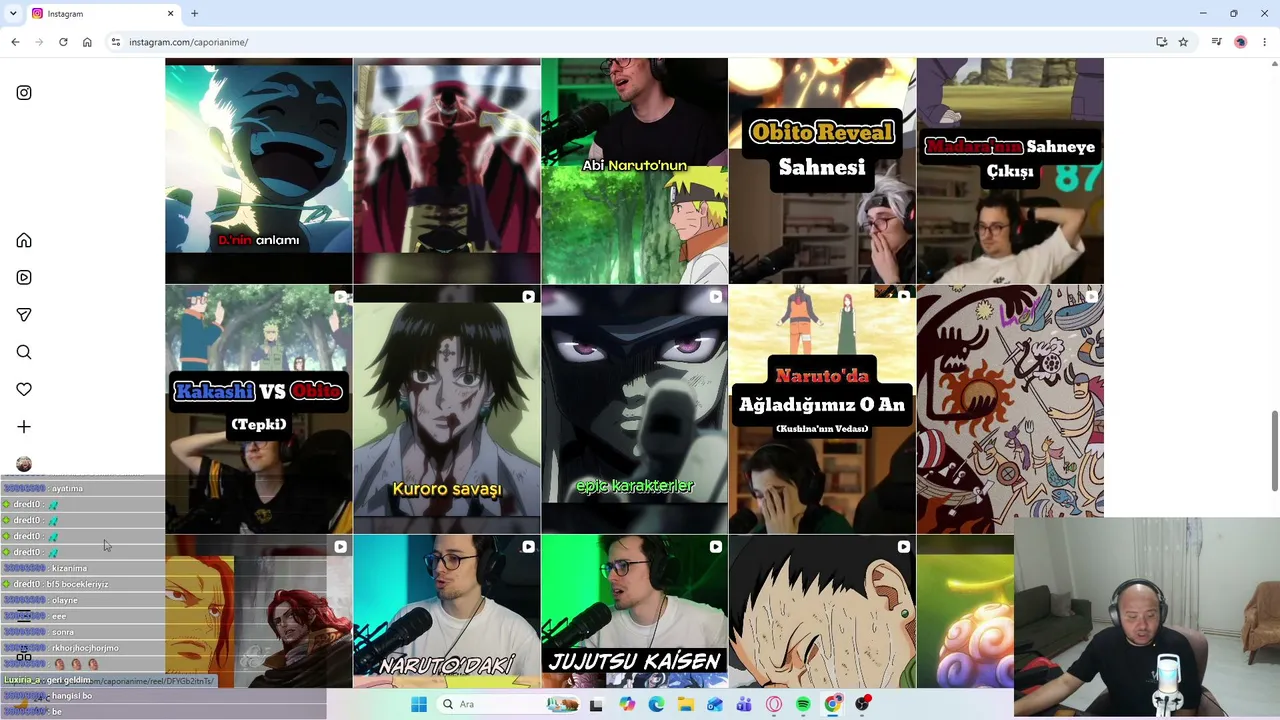
Task: Select the Instagram browser tab
Action: (102, 14)
